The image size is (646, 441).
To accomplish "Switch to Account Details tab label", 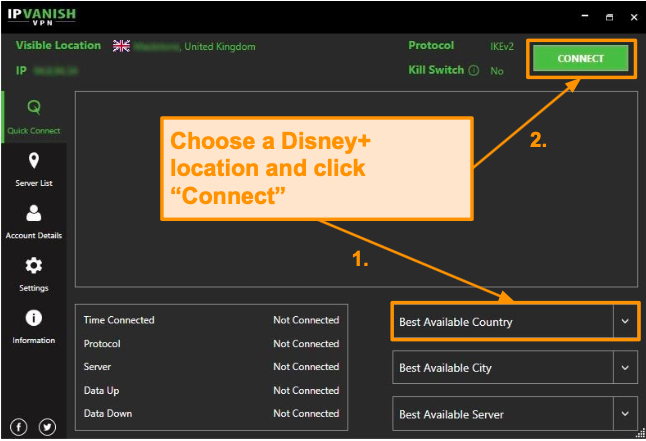I will coord(34,235).
